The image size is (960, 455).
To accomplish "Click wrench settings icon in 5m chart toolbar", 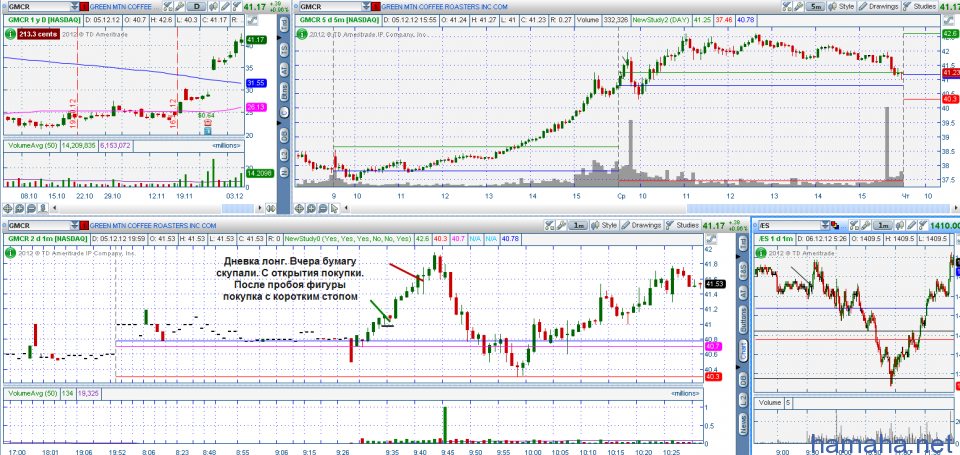I will (798, 7).
